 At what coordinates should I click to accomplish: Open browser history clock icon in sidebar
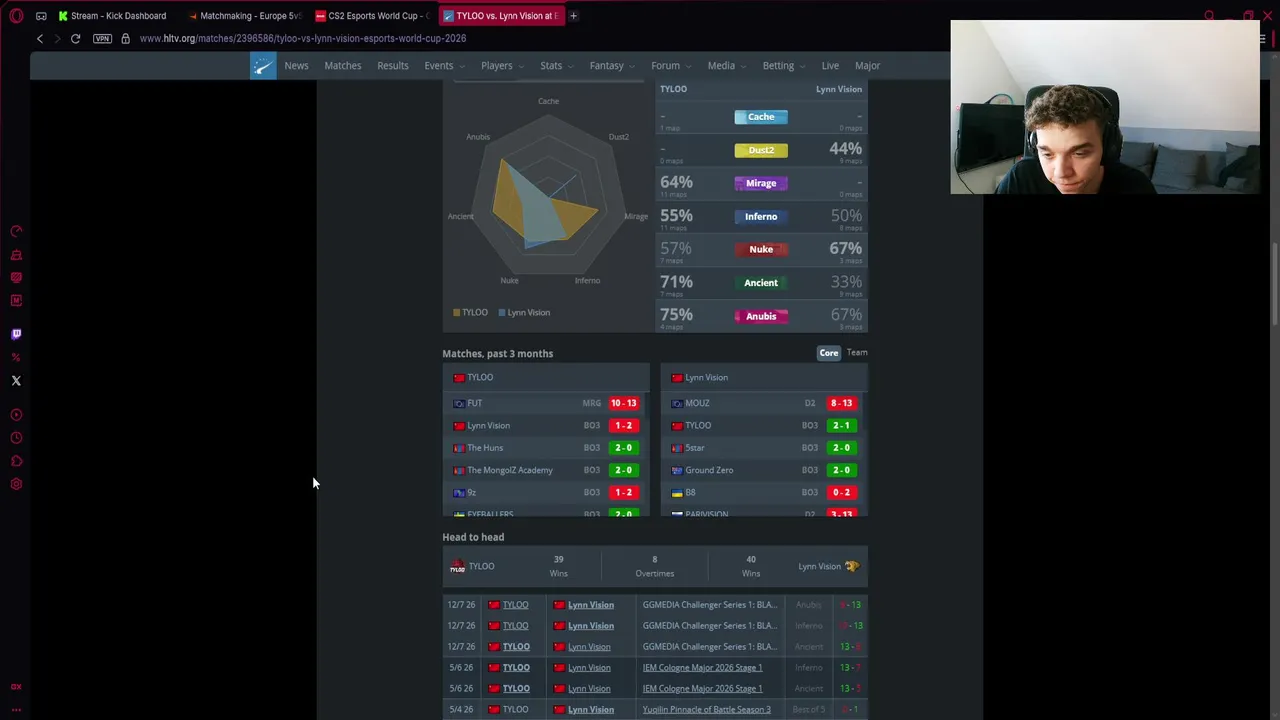(16, 438)
